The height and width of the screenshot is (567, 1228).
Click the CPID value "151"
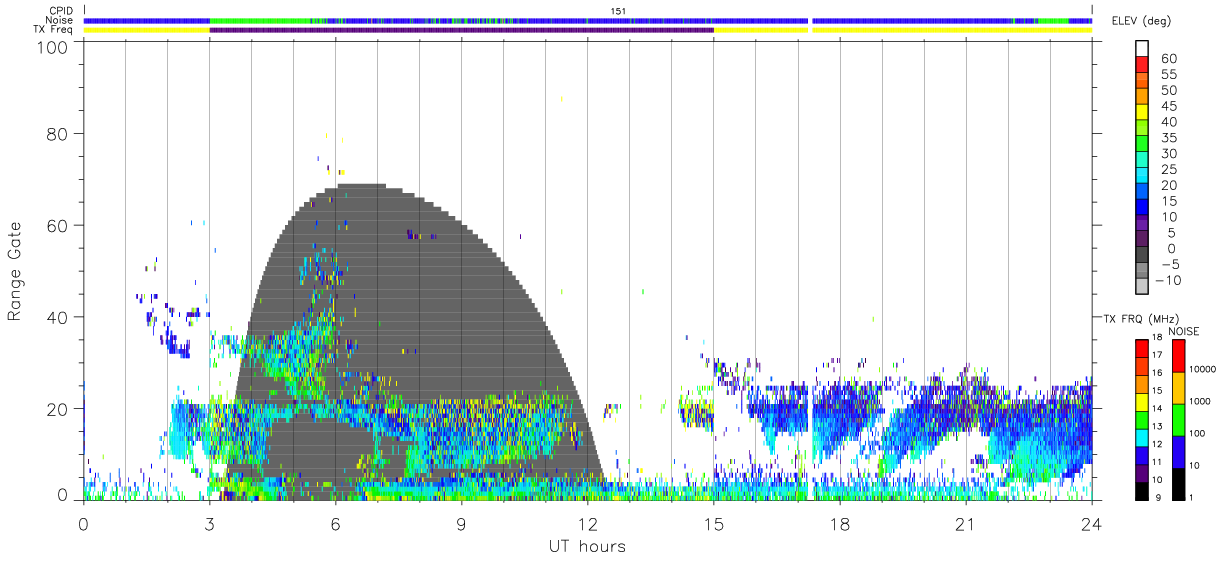point(619,11)
